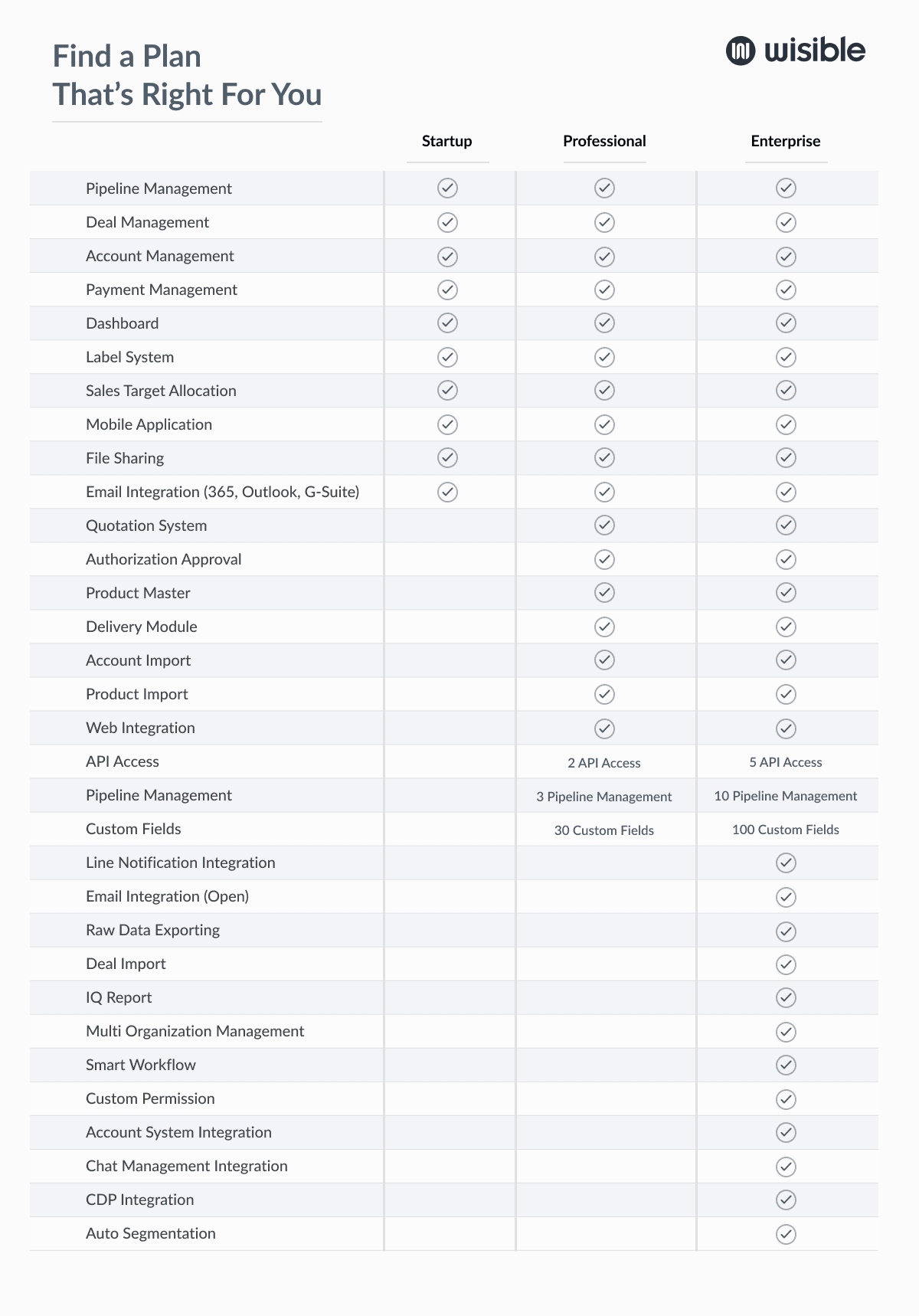
Task: Click Startup checkmark for File Sharing
Action: point(447,457)
